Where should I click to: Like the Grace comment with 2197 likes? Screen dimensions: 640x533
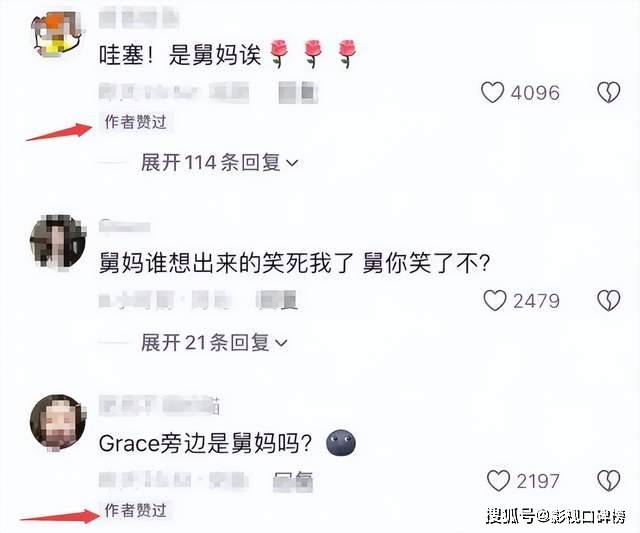498,481
